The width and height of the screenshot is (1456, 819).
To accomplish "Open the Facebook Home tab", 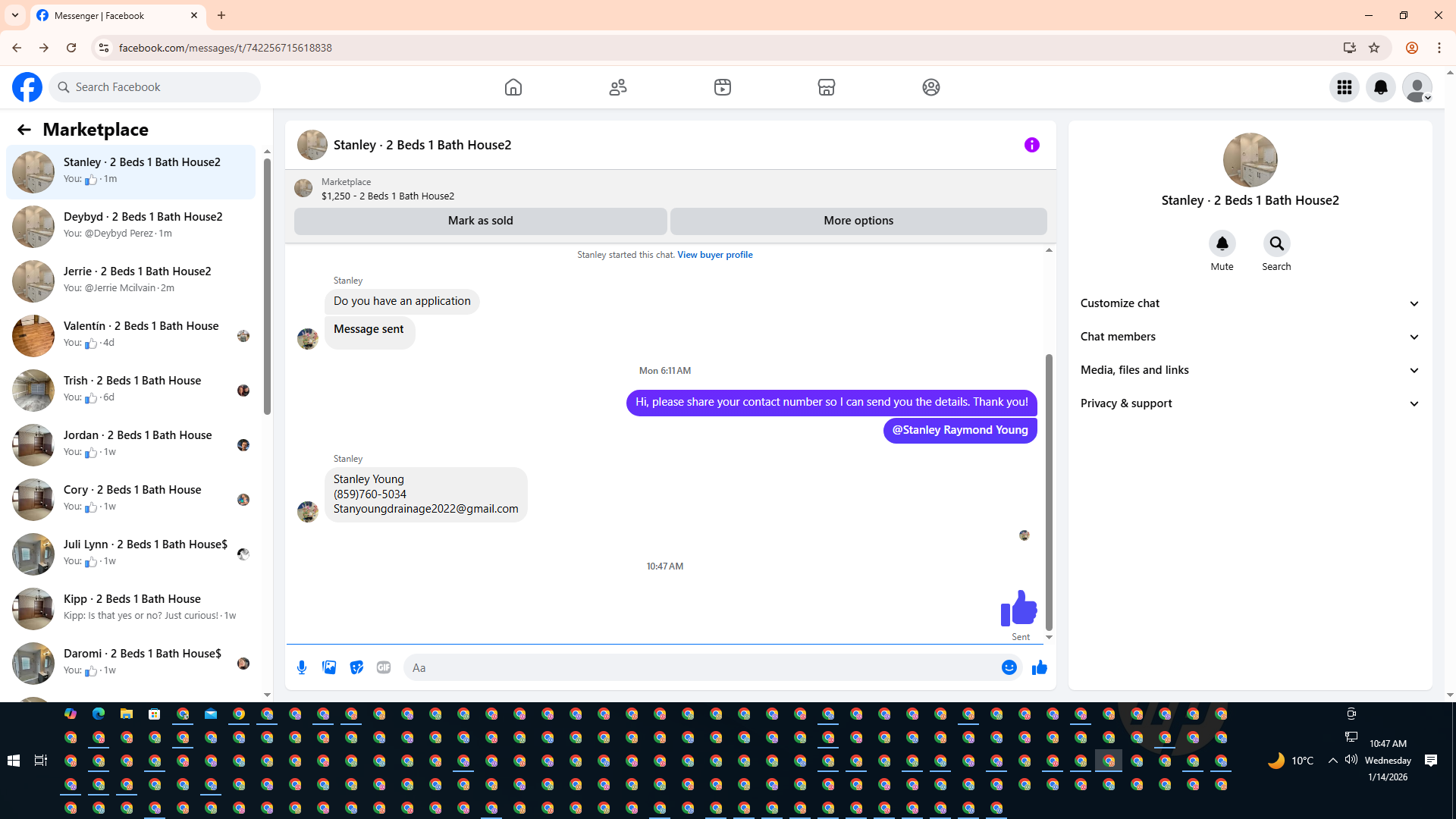I will click(x=513, y=87).
